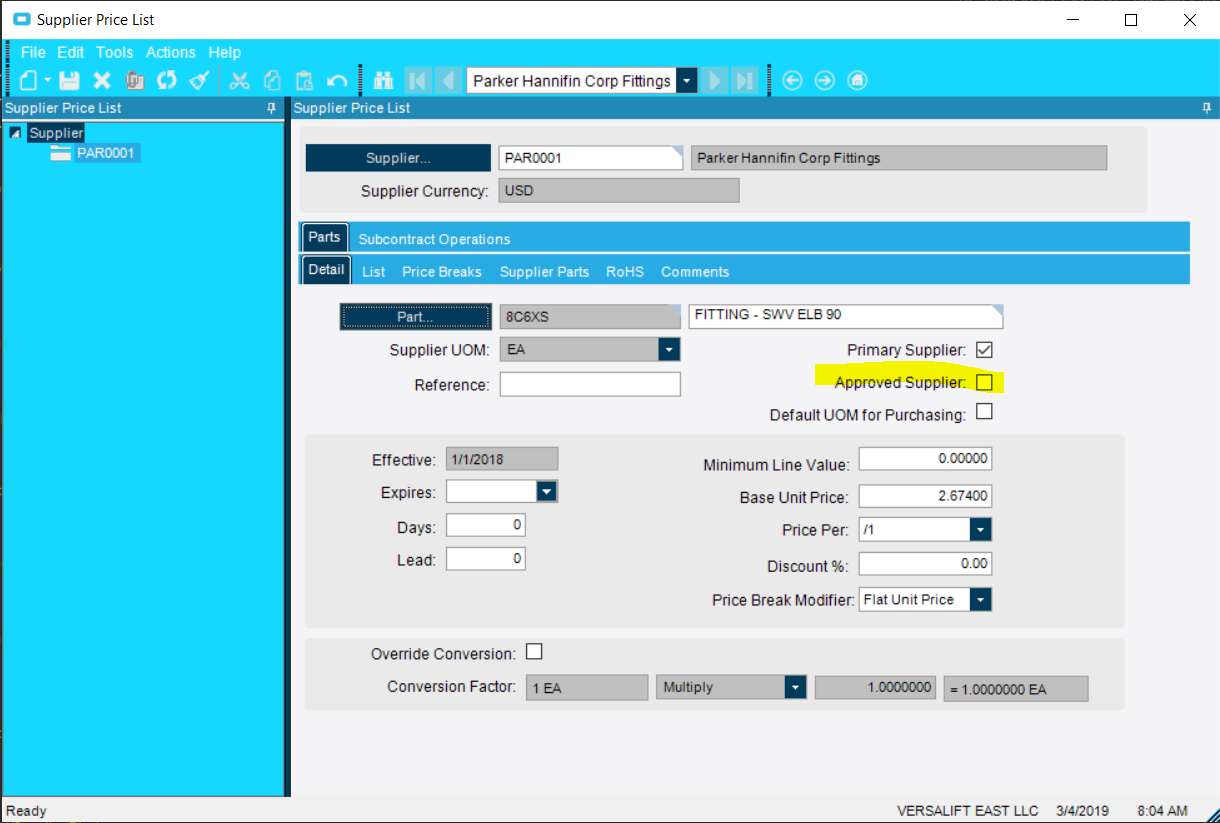Open Parker Hannifin Corp Fittings navigation dropdown
This screenshot has width=1220, height=823.
tap(686, 81)
